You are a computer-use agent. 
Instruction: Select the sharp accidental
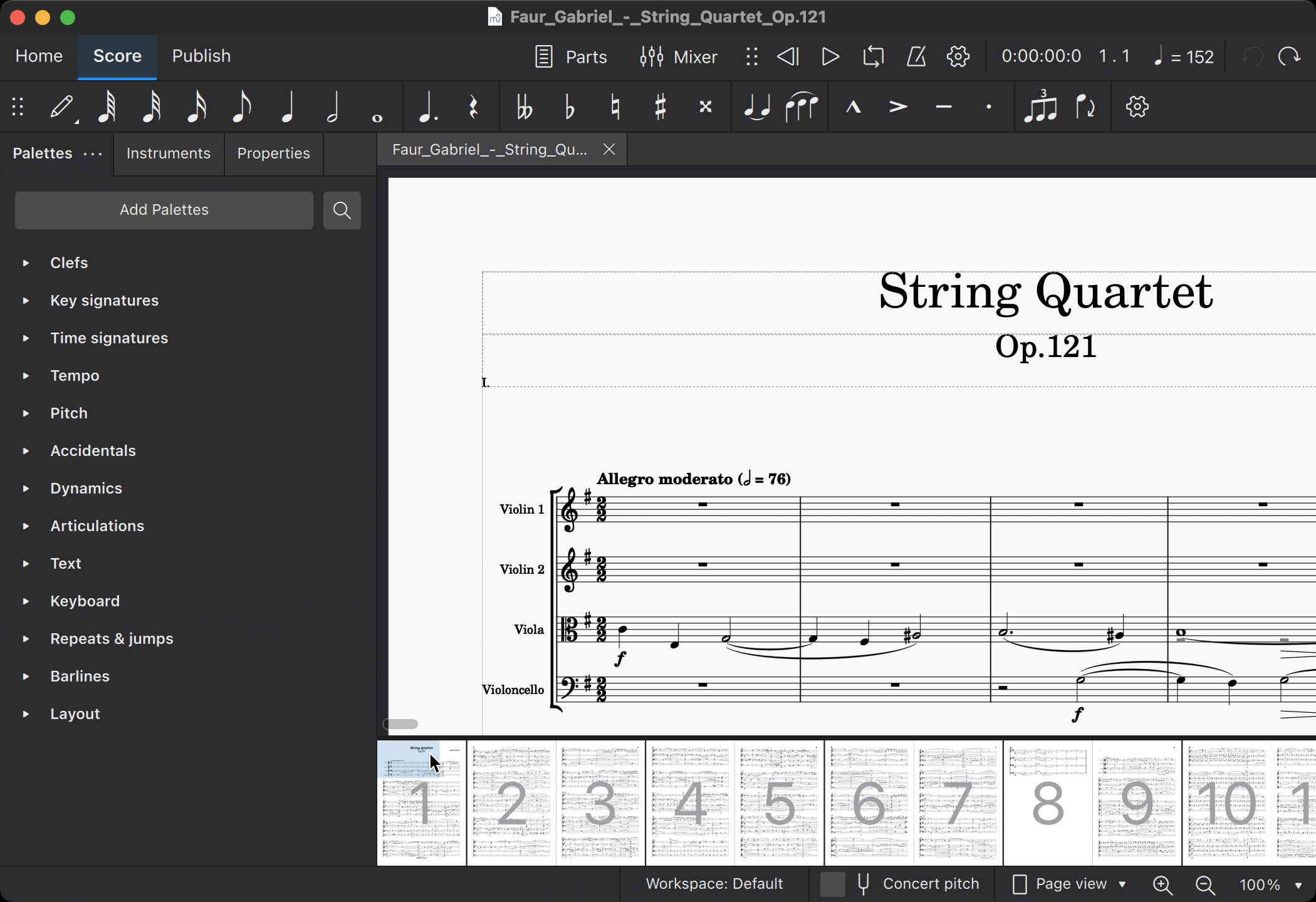pos(660,107)
